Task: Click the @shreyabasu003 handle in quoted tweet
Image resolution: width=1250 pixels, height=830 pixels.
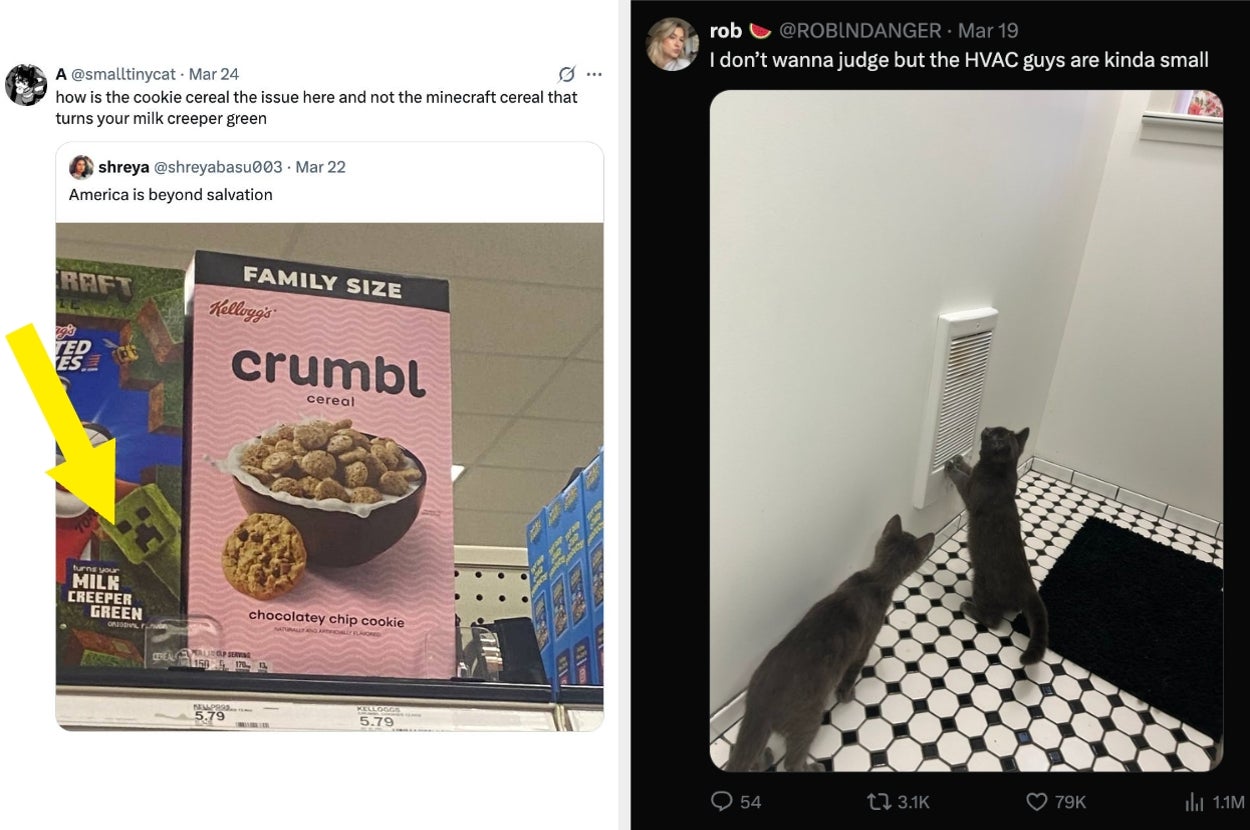Action: pyautogui.click(x=218, y=167)
